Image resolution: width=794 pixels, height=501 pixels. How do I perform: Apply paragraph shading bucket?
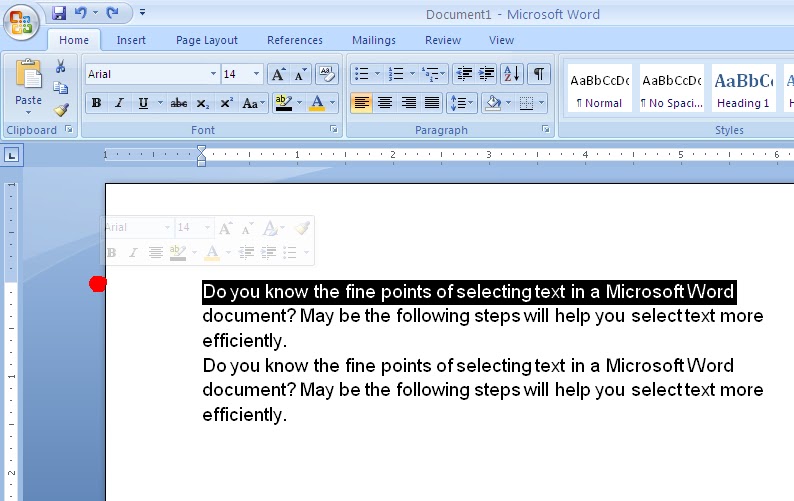(x=493, y=103)
